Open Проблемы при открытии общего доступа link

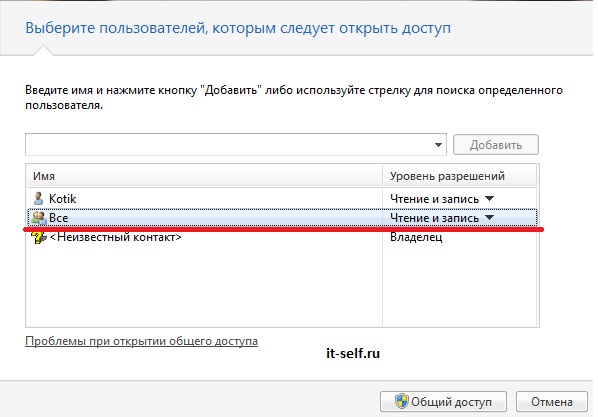point(141,341)
